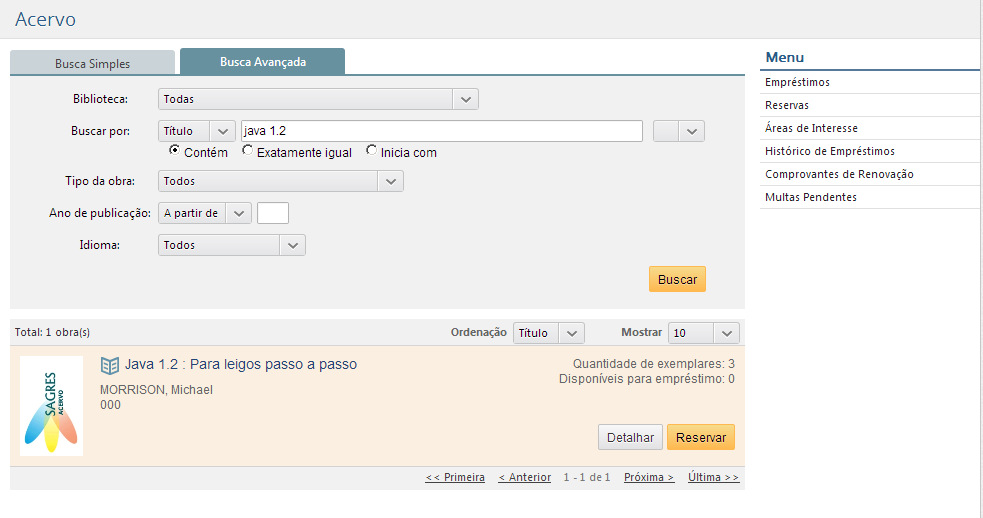Click the Detalhar button

[630, 437]
